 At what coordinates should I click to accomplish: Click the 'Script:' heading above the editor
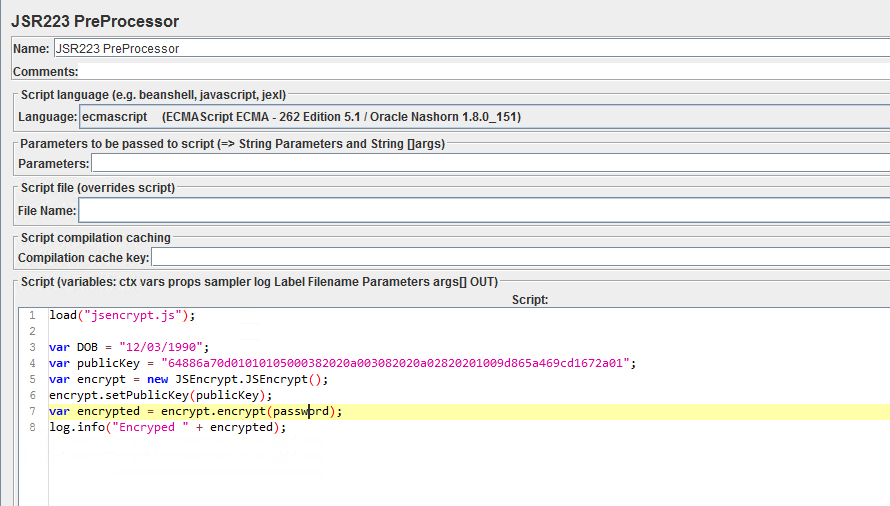point(530,299)
